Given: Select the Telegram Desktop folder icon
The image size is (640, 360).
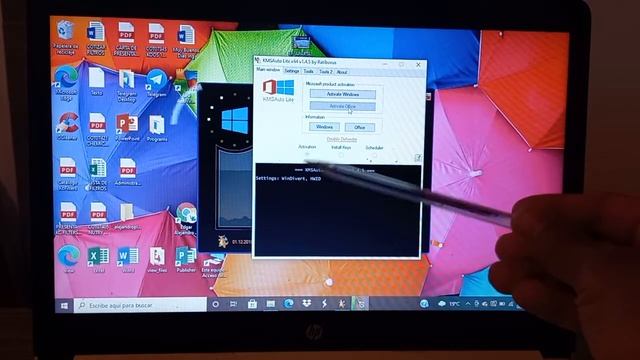Looking at the screenshot, I should 127,85.
